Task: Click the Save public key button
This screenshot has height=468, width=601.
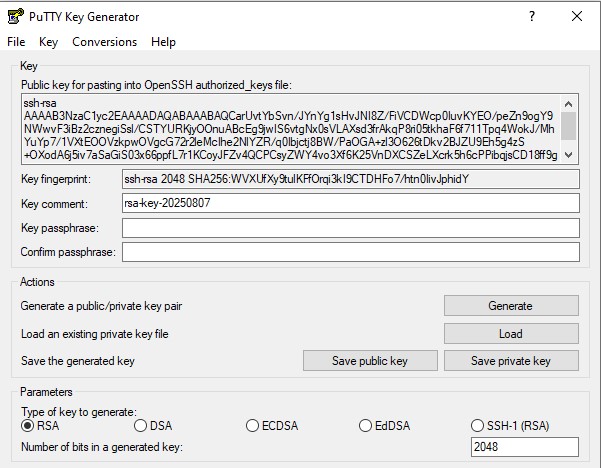Action: (370, 361)
